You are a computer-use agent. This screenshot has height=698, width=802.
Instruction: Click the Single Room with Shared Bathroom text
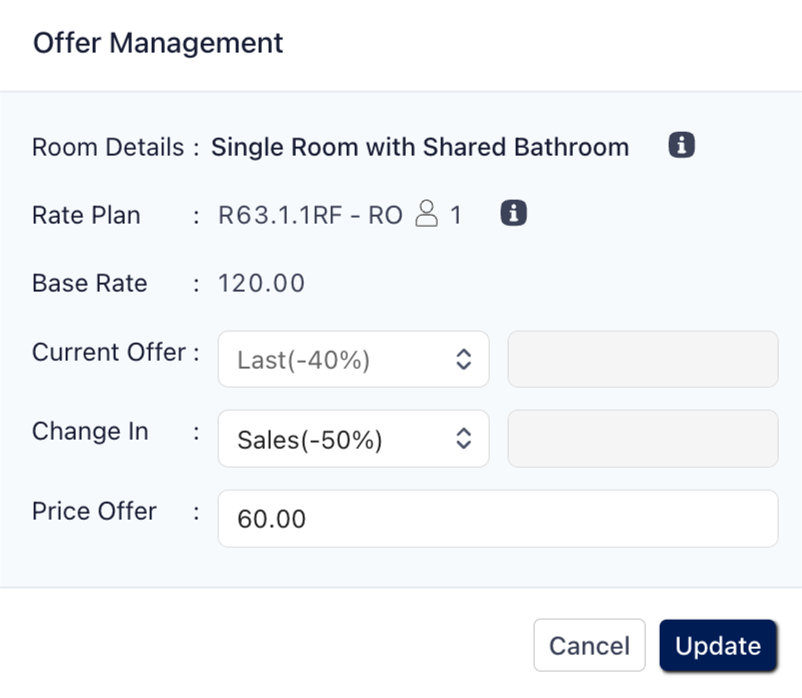point(420,148)
